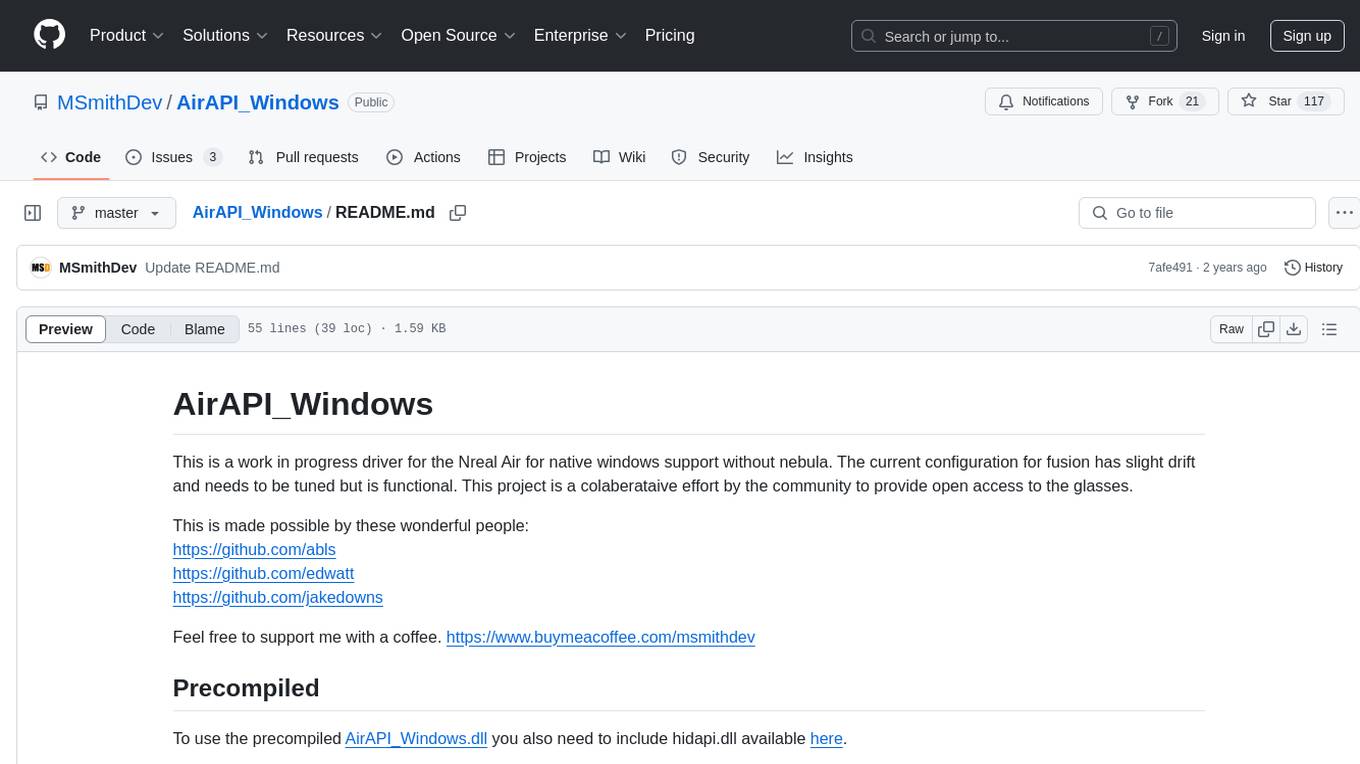Click the Notifications bell button

coord(1044,102)
